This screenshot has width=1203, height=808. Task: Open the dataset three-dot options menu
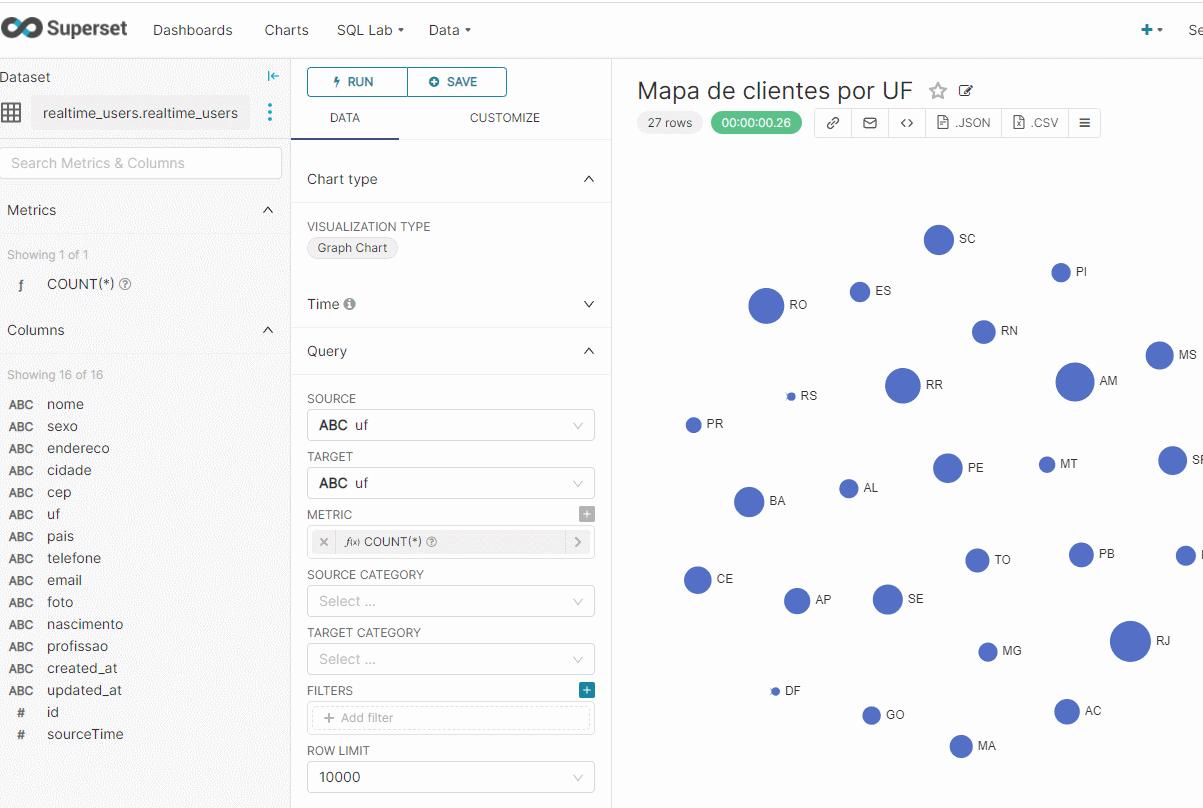click(269, 112)
